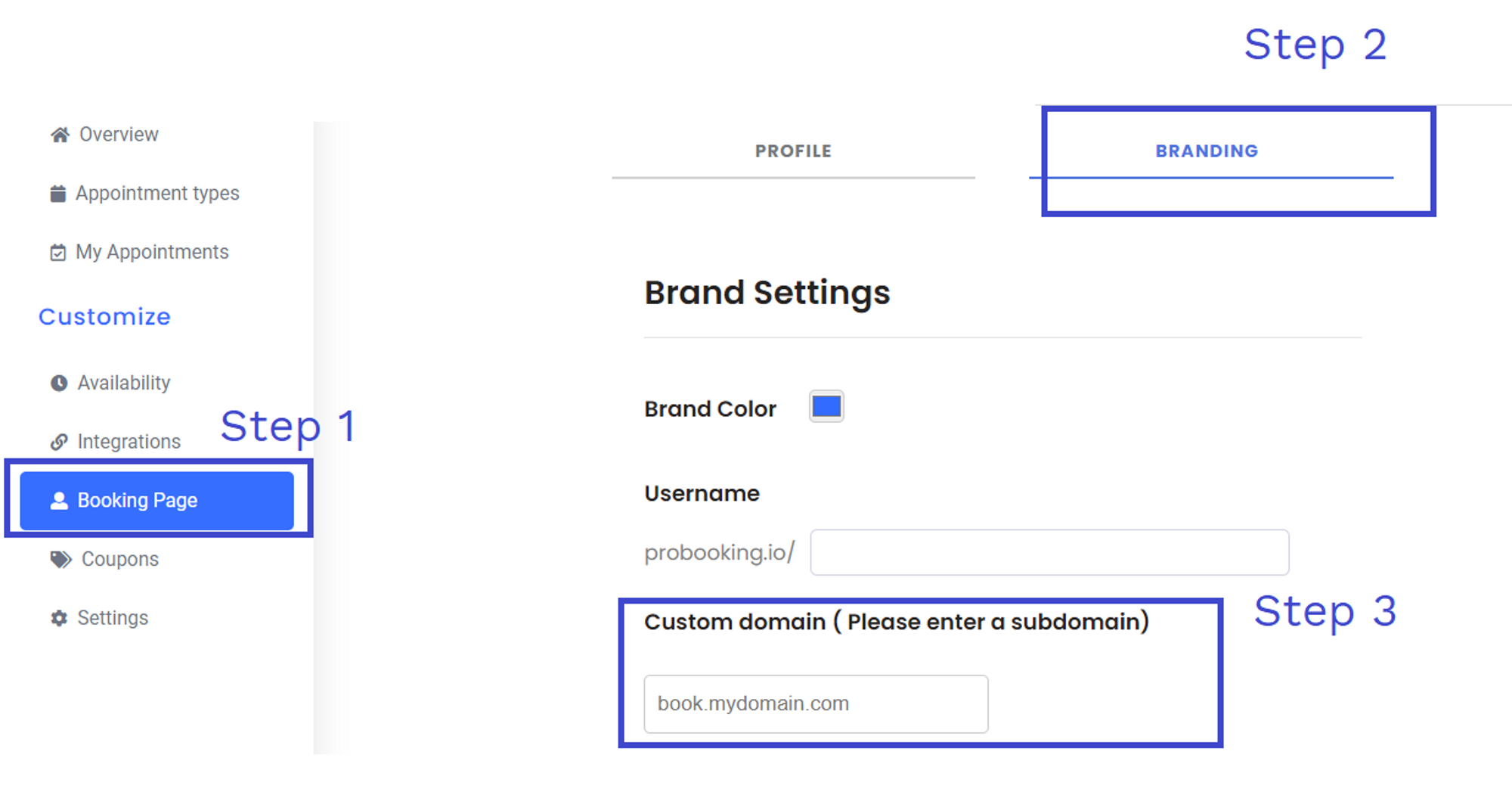1512x792 pixels.
Task: Click the gear icon beside Settings
Action: click(59, 618)
